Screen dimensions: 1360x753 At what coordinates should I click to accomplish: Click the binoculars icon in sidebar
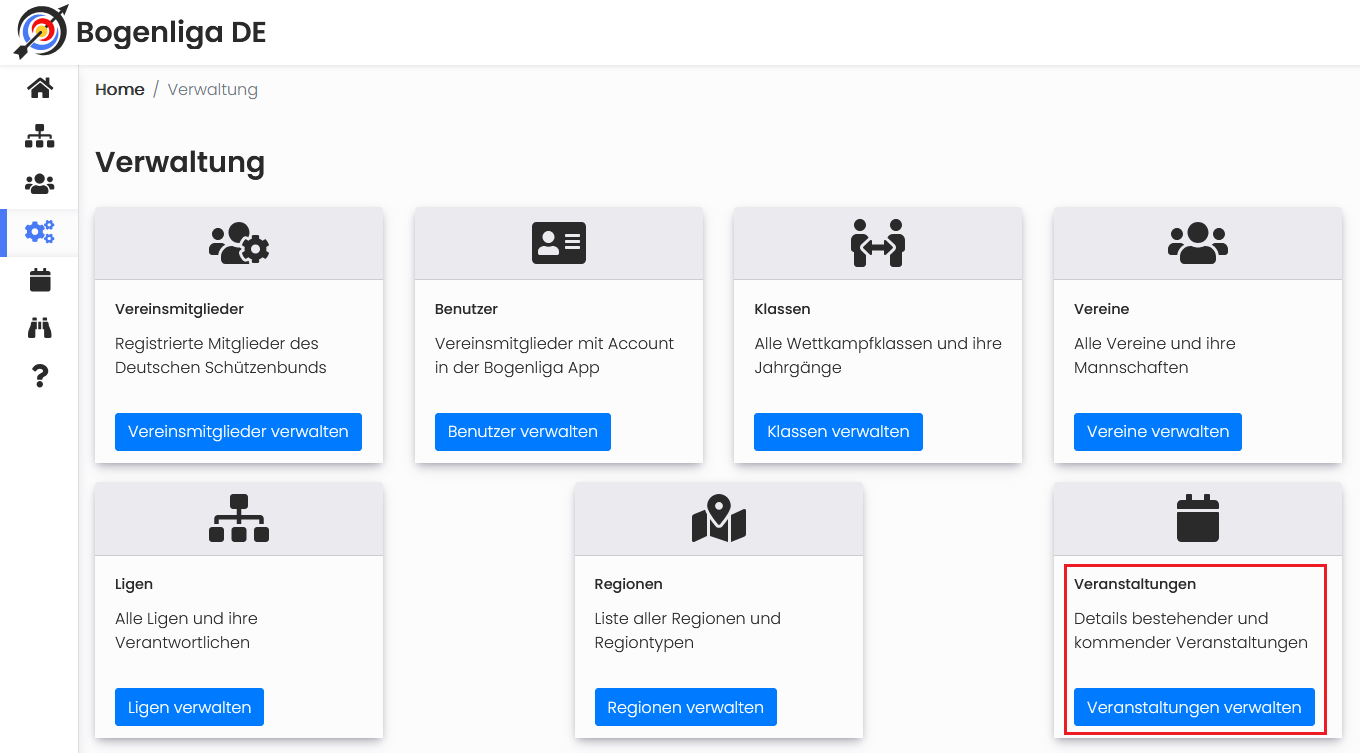(40, 328)
